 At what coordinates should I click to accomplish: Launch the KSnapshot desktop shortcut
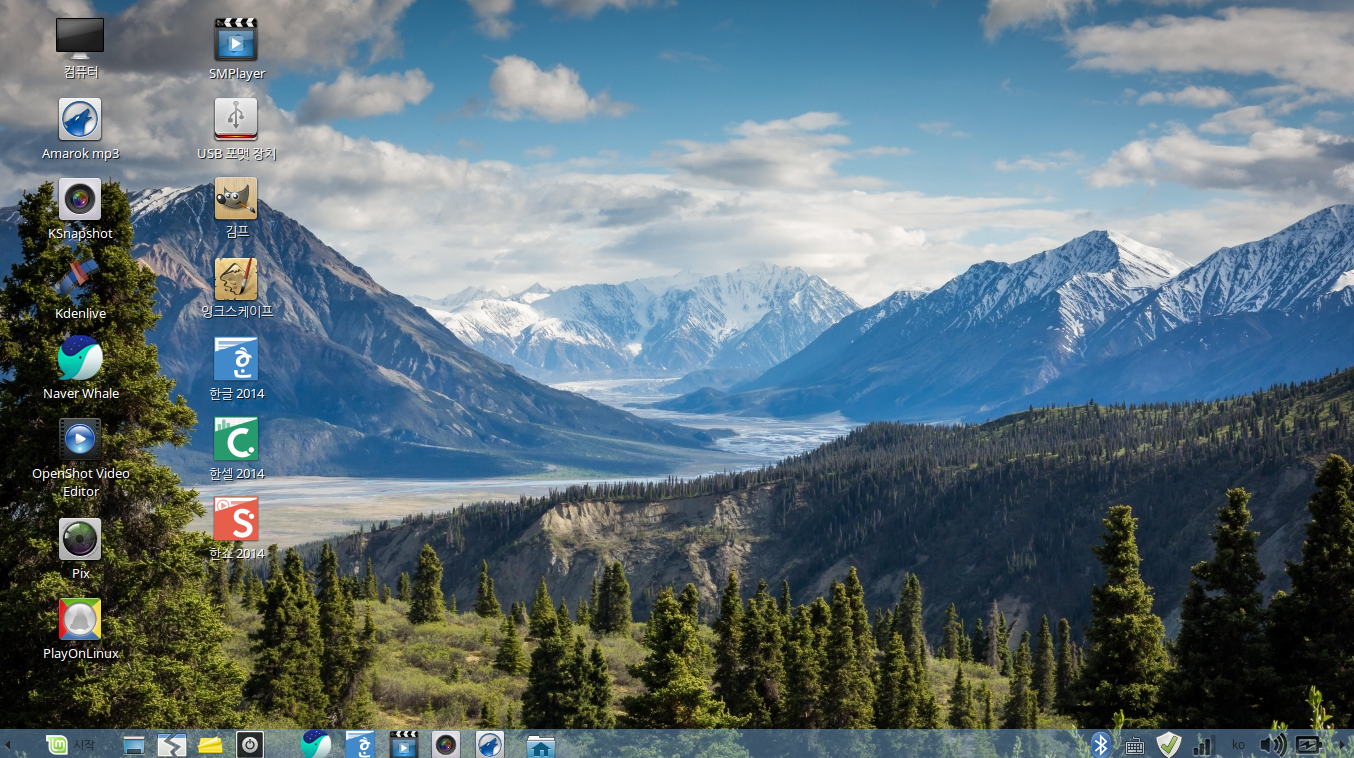tap(80, 199)
